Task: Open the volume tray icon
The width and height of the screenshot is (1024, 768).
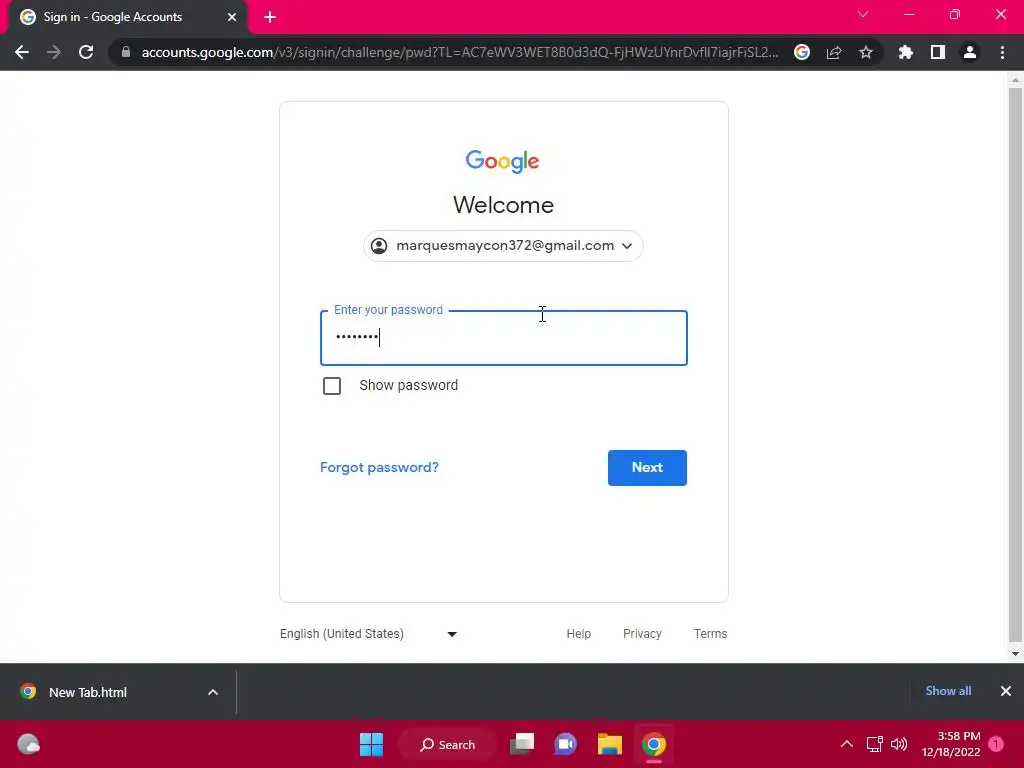Action: coord(899,744)
